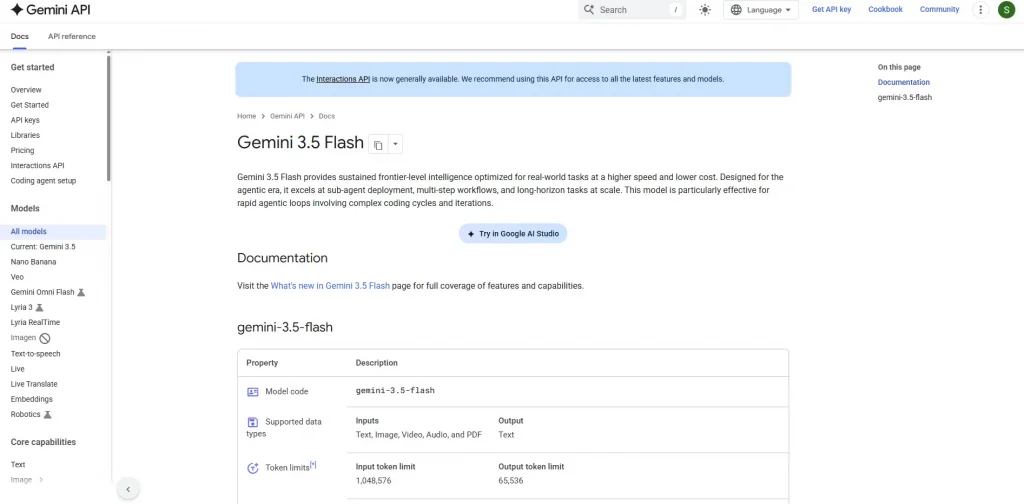Open What's new in Gemini 3.5 Flash link
The height and width of the screenshot is (504, 1024).
pyautogui.click(x=330, y=286)
